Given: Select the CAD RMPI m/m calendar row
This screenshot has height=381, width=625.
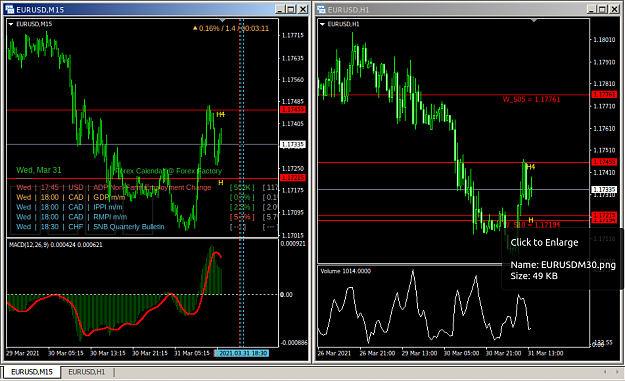Looking at the screenshot, I should pyautogui.click(x=147, y=217).
